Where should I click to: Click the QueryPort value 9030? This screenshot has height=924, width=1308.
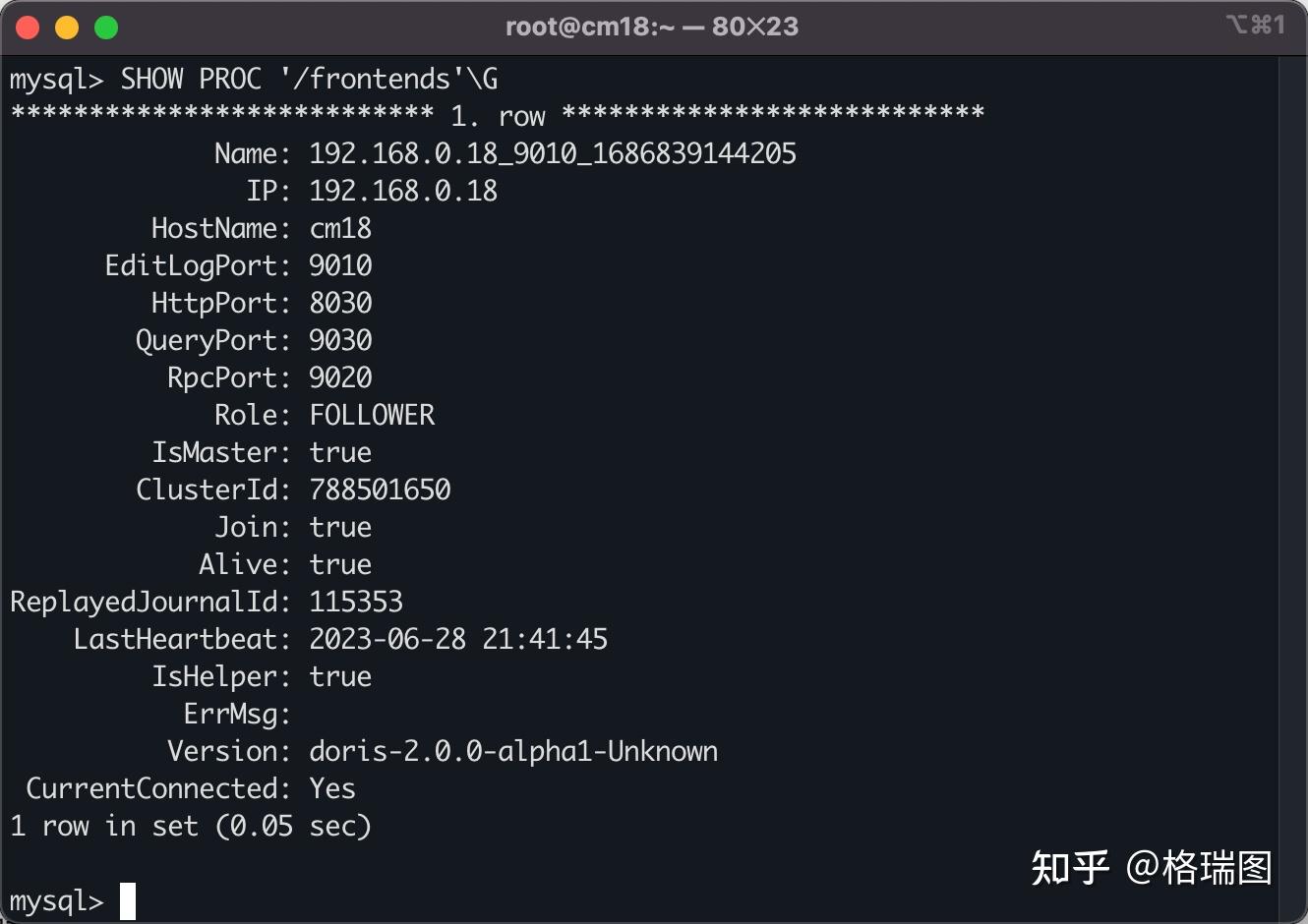(340, 340)
